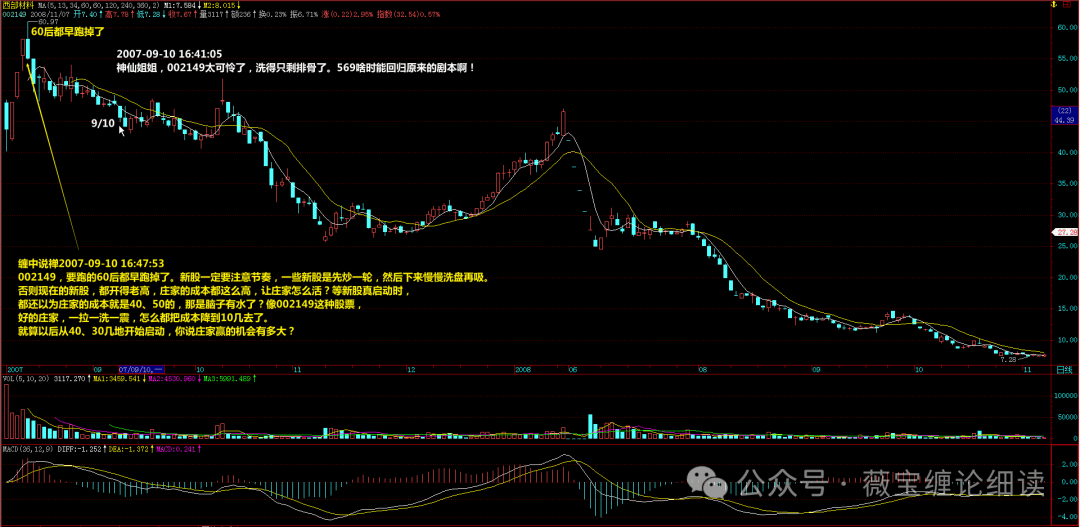Click the MACD(26,12,9) indicator label
Screen dimensions: 1080x527
(x=28, y=449)
